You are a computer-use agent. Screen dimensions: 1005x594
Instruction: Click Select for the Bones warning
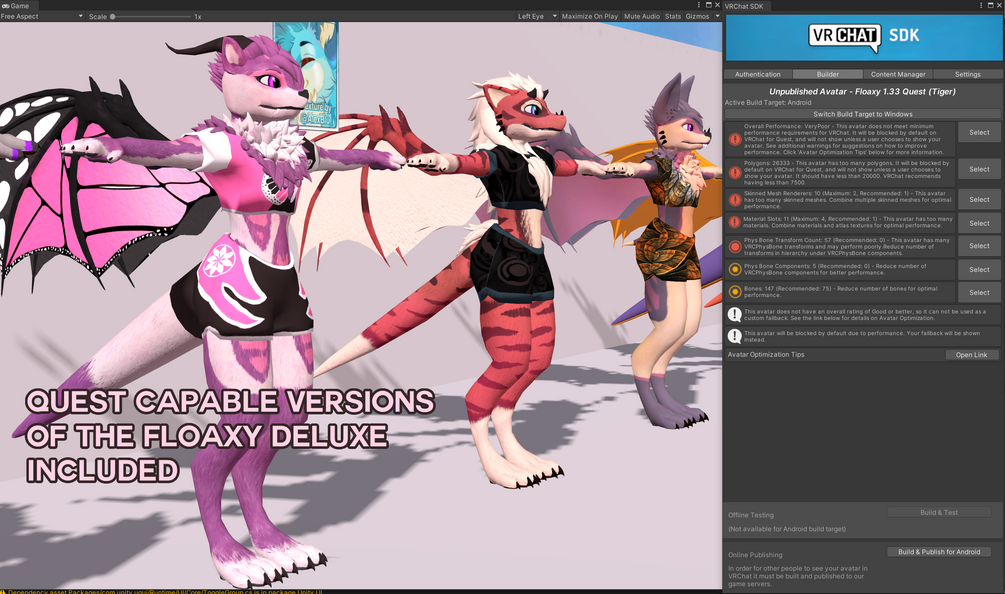point(979,292)
